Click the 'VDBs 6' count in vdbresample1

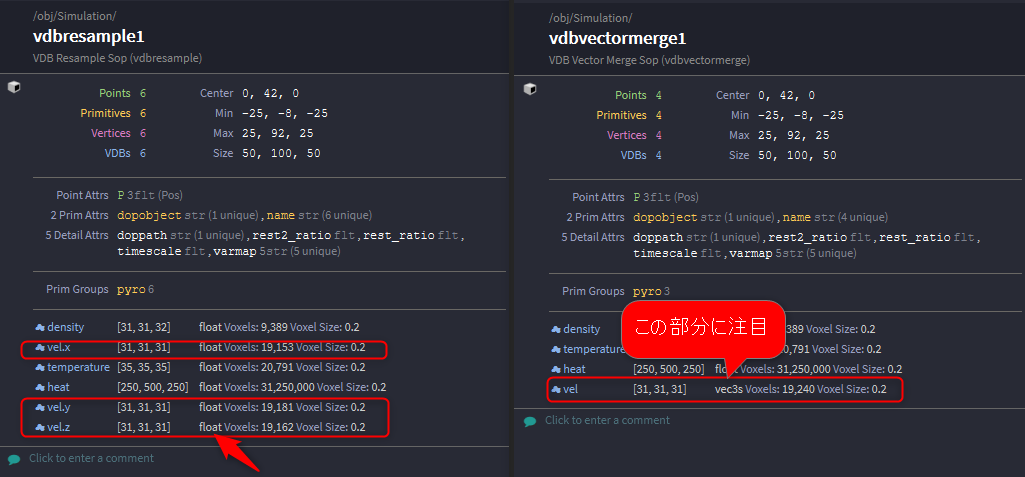(125, 154)
